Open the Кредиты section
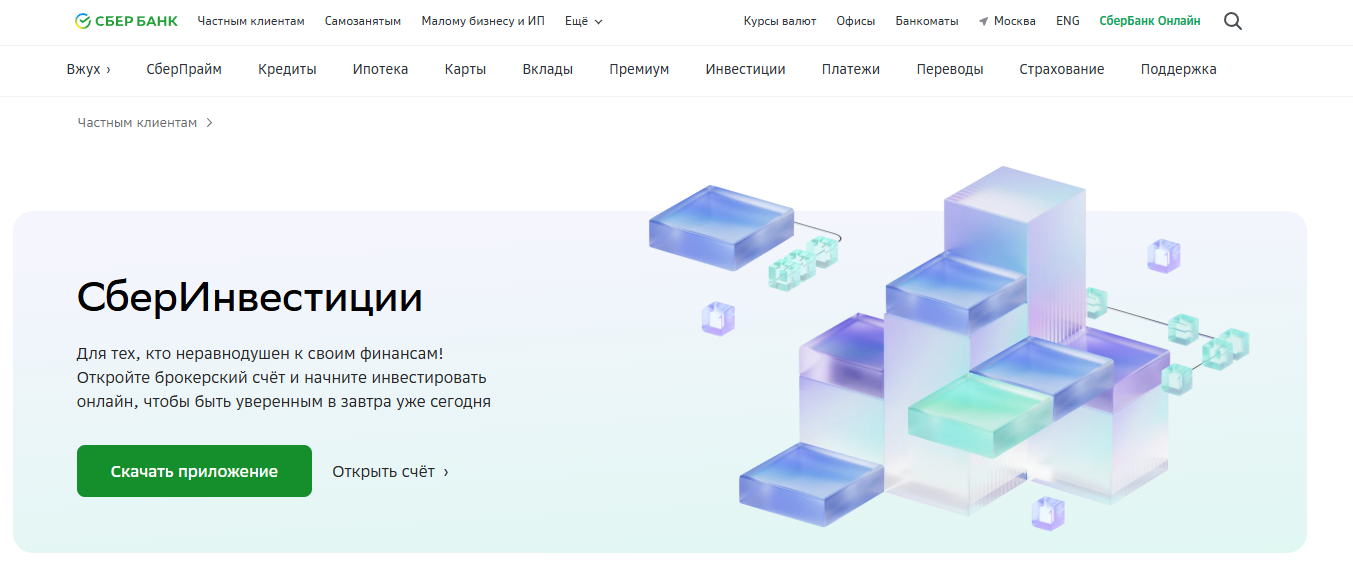The height and width of the screenshot is (577, 1353). (287, 70)
